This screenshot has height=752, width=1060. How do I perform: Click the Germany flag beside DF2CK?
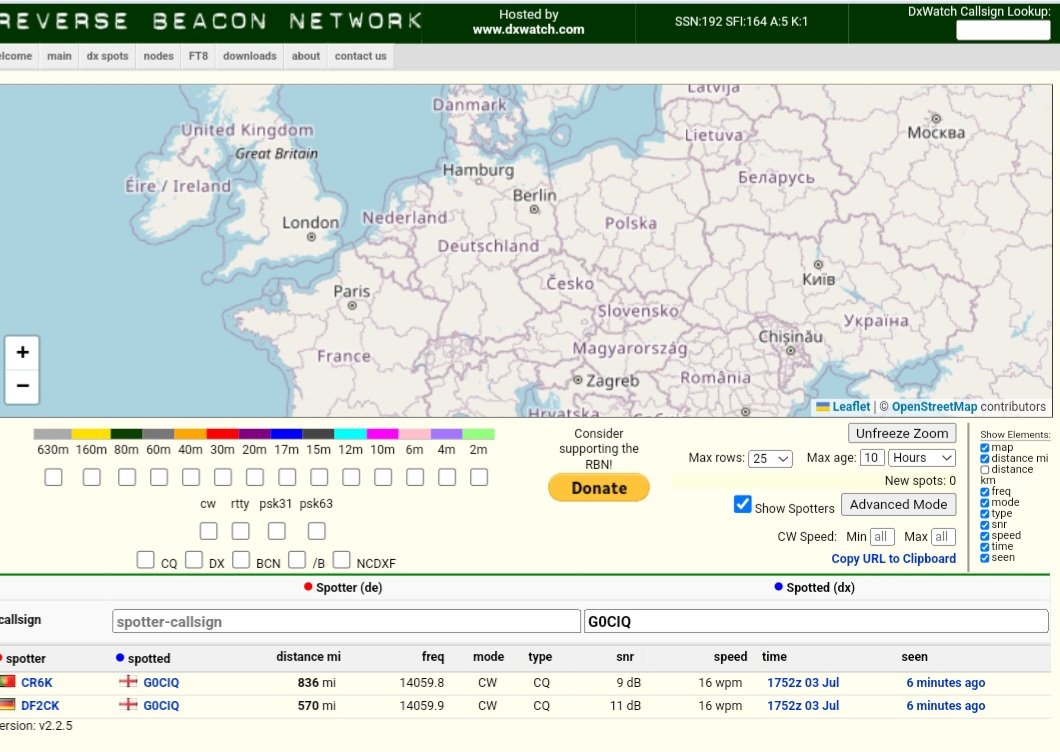(x=7, y=705)
